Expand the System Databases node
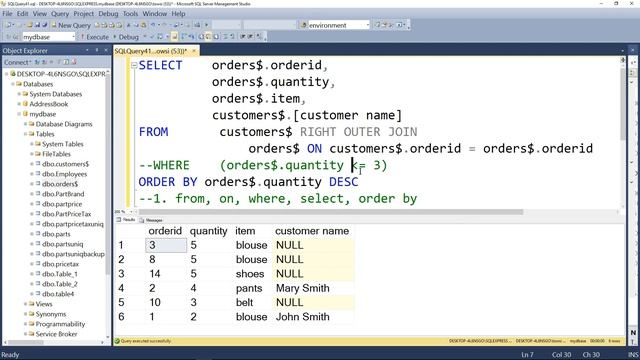This screenshot has width=640, height=360. tap(19, 94)
